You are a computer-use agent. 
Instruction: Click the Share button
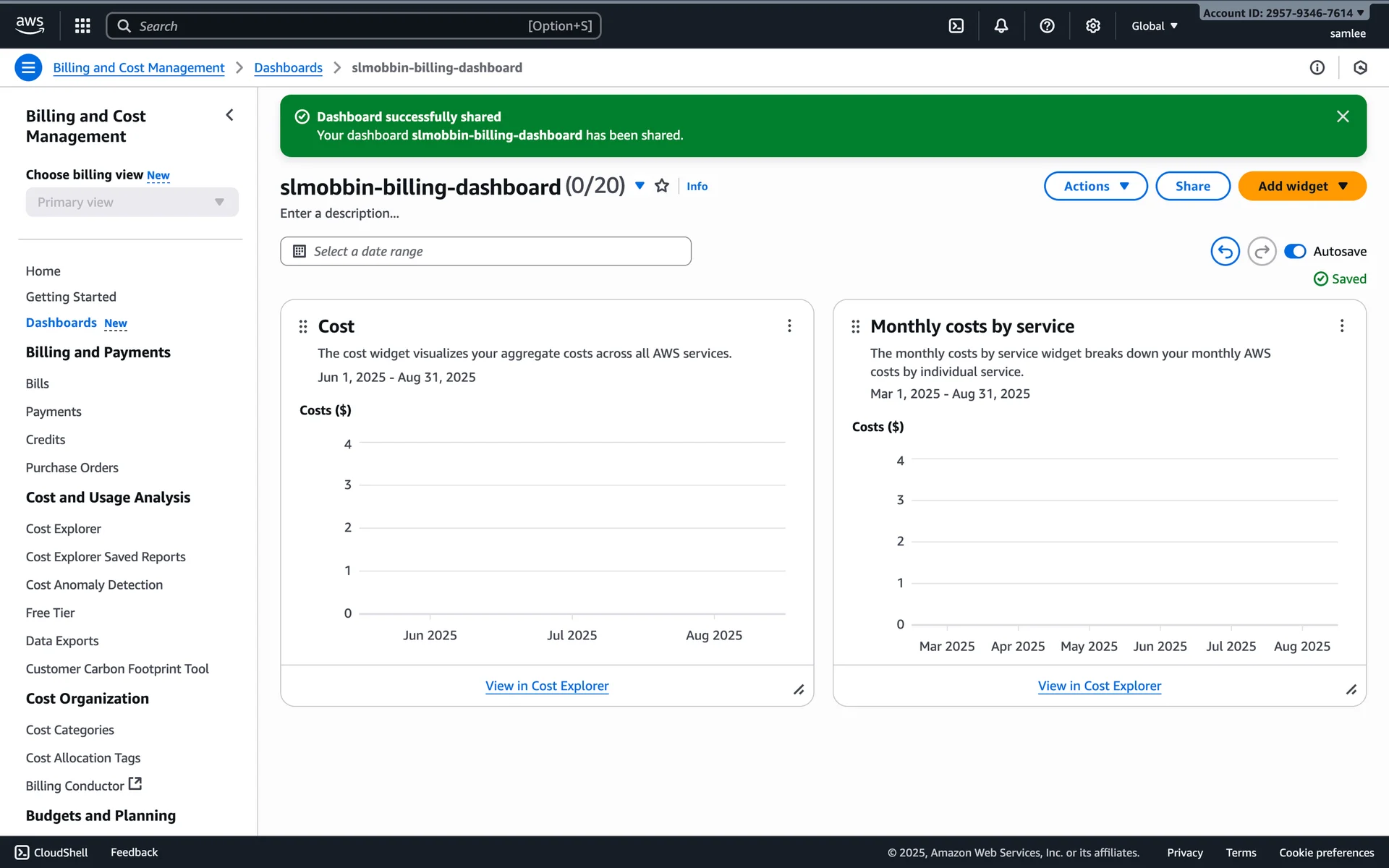click(x=1192, y=186)
